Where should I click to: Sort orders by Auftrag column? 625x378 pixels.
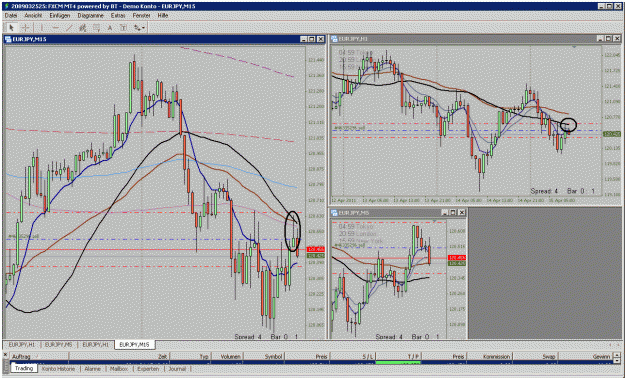coord(39,356)
